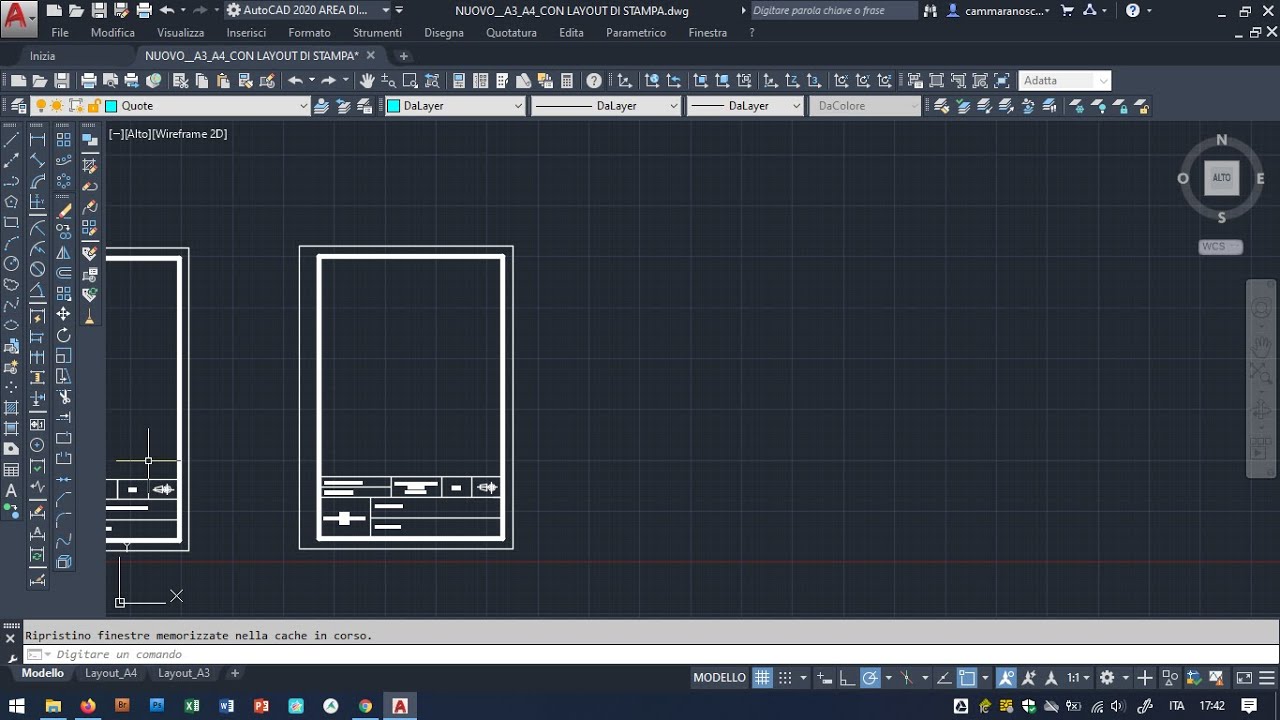Toggle Snap mode dotted grid in status bar
This screenshot has height=720, width=1280.
coord(785,678)
